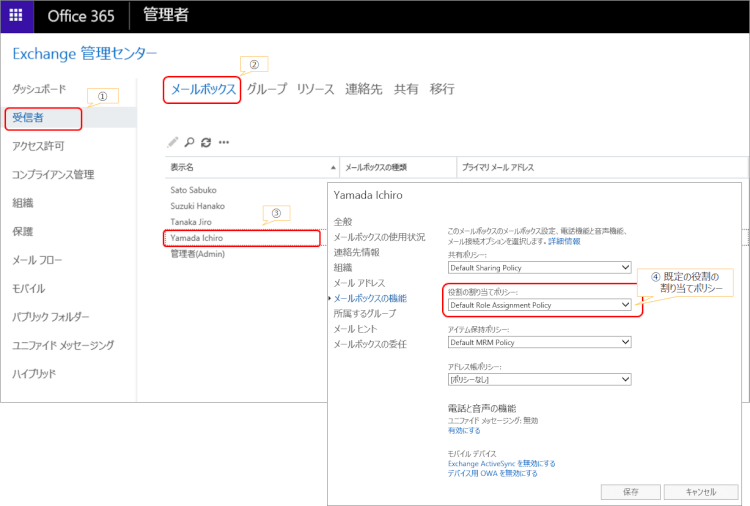Switch to the 共有 tab
Image resolution: width=750 pixels, height=506 pixels.
click(x=406, y=89)
